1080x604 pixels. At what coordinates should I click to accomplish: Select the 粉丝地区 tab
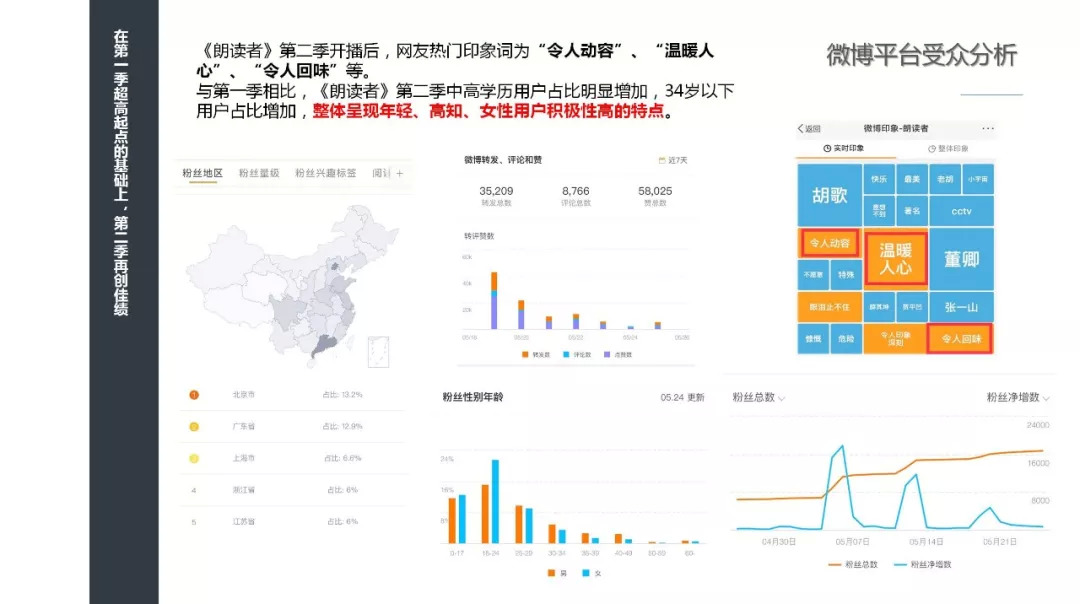(x=202, y=174)
